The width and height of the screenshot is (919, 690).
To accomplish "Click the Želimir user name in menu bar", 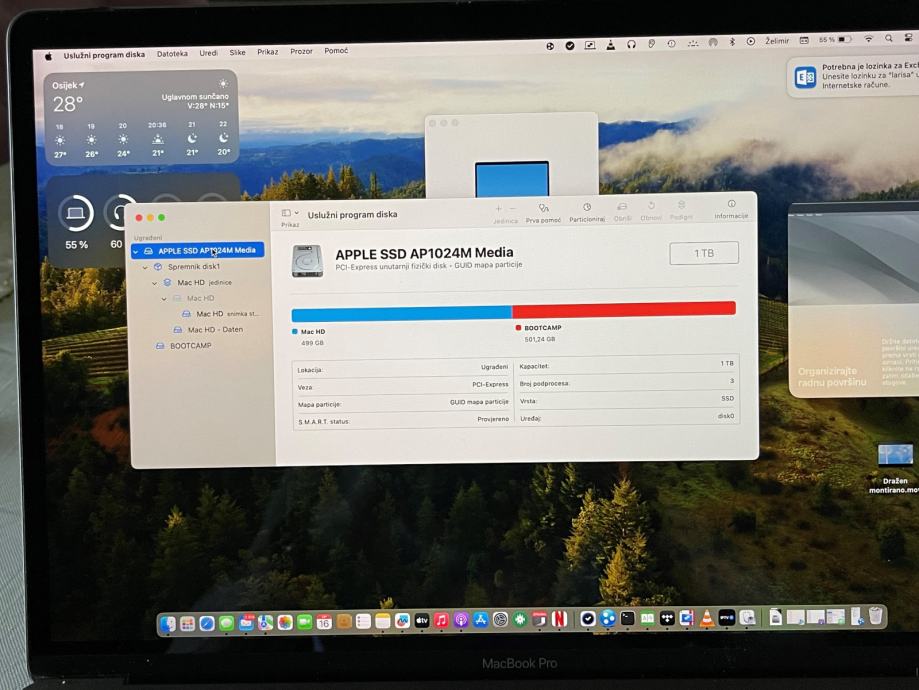I will (777, 41).
